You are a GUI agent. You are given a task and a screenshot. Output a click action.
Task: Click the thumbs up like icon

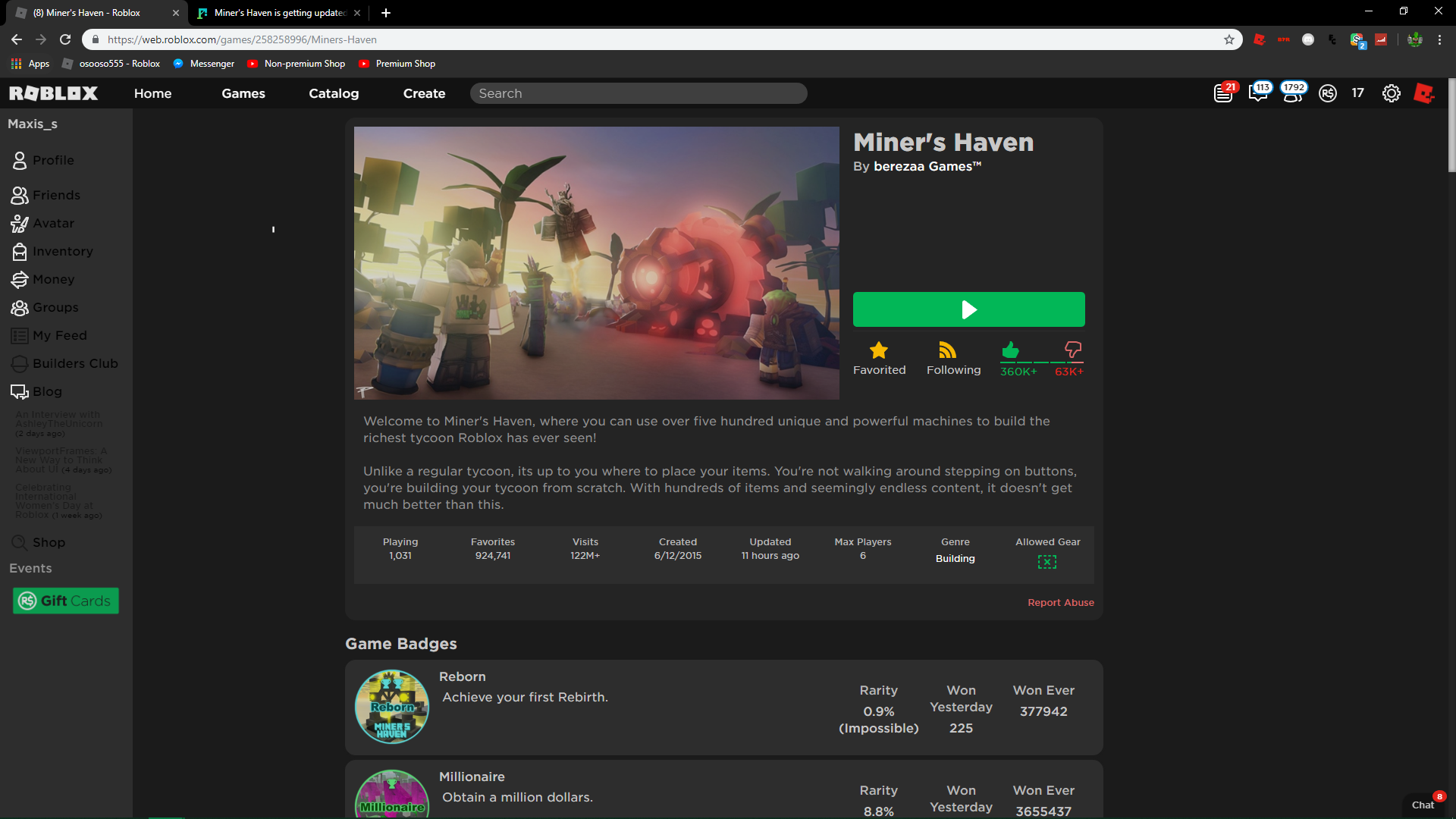(1010, 350)
